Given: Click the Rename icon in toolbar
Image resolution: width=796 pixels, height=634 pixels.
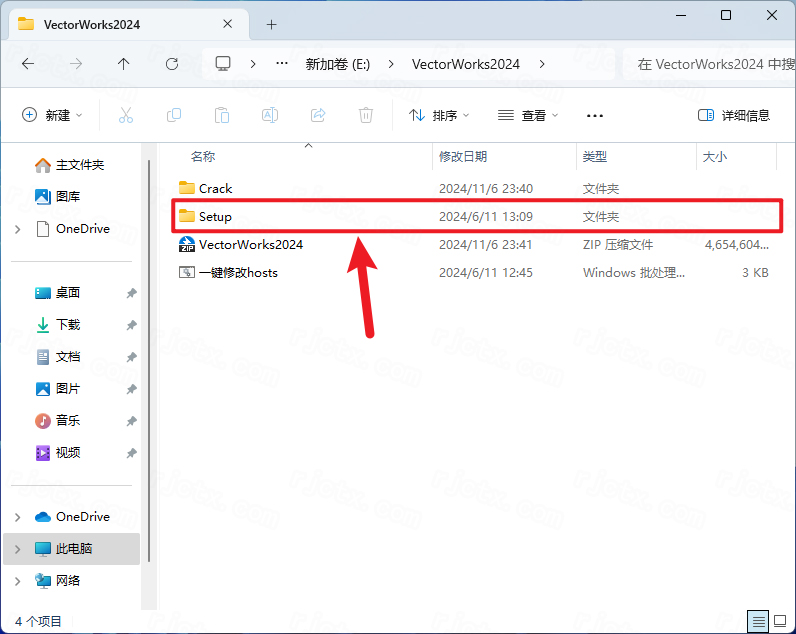Looking at the screenshot, I should (x=270, y=115).
